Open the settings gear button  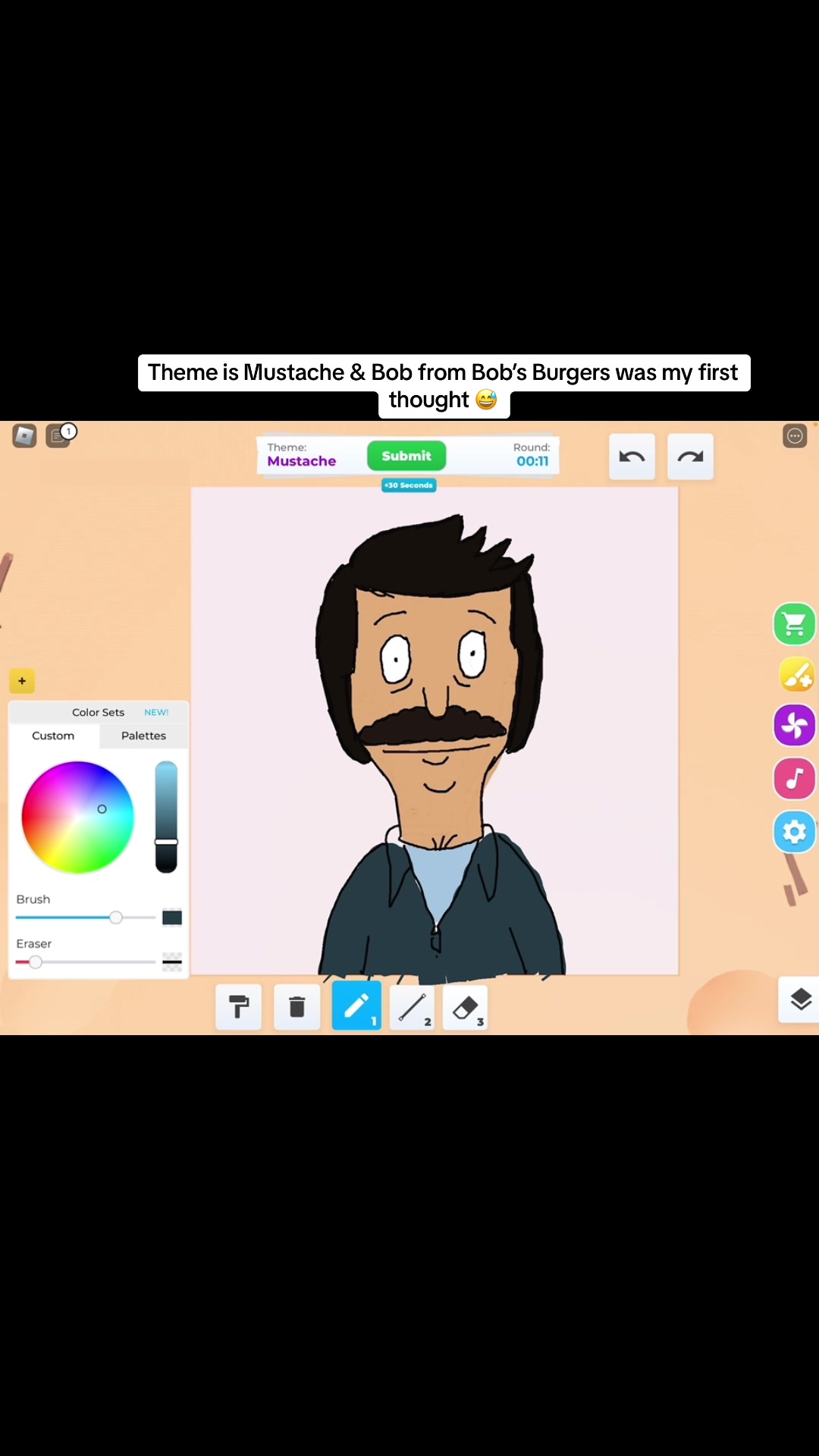pyautogui.click(x=794, y=832)
